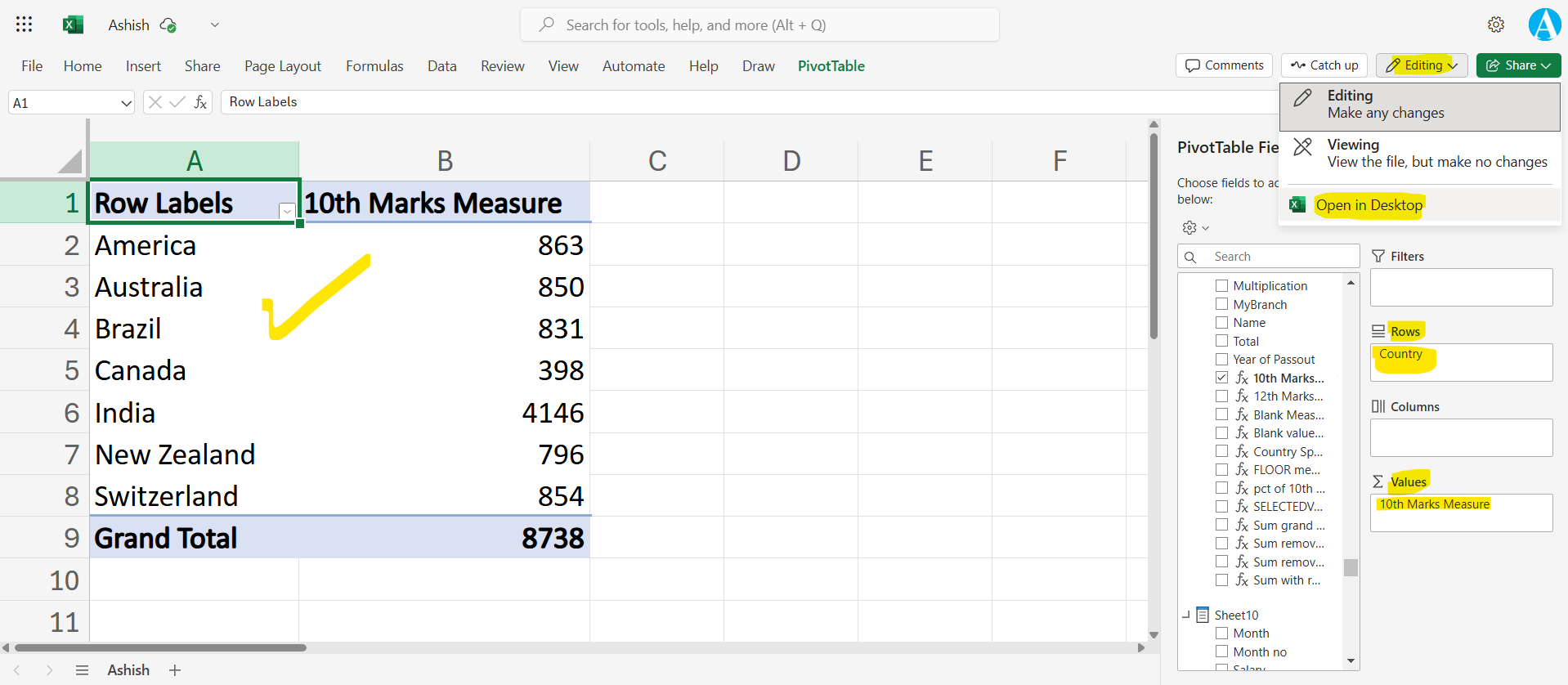Collapse the Sheet10 table node
This screenshot has height=685, width=1568.
(1185, 615)
